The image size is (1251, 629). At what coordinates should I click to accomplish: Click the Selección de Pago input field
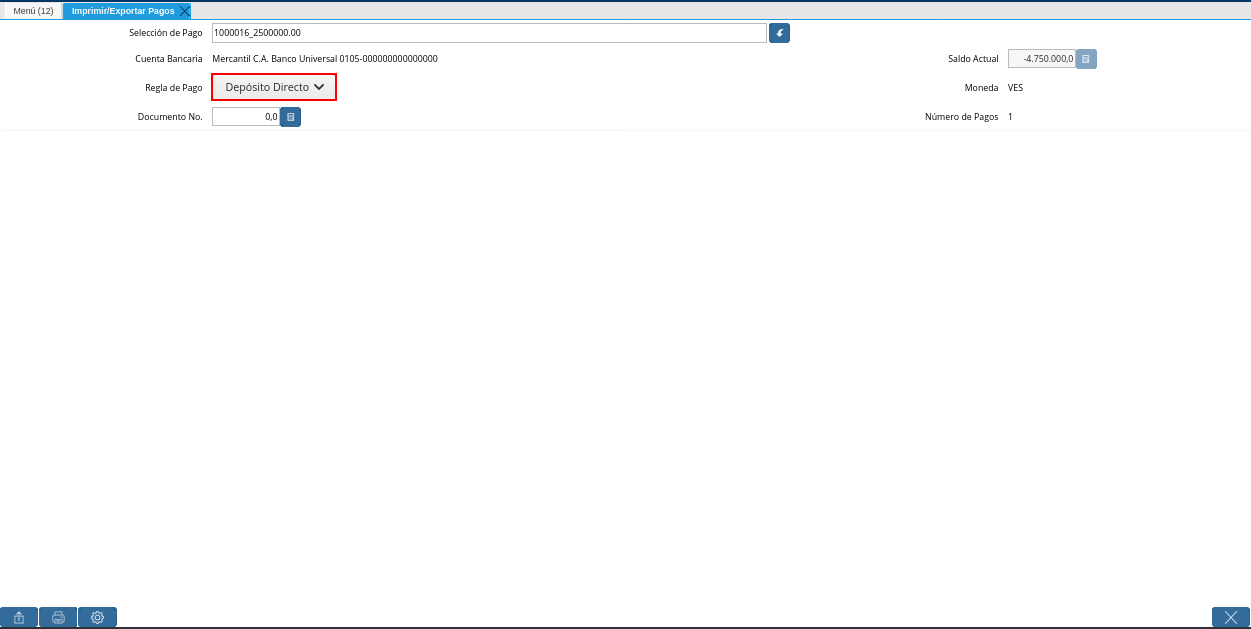(x=489, y=33)
